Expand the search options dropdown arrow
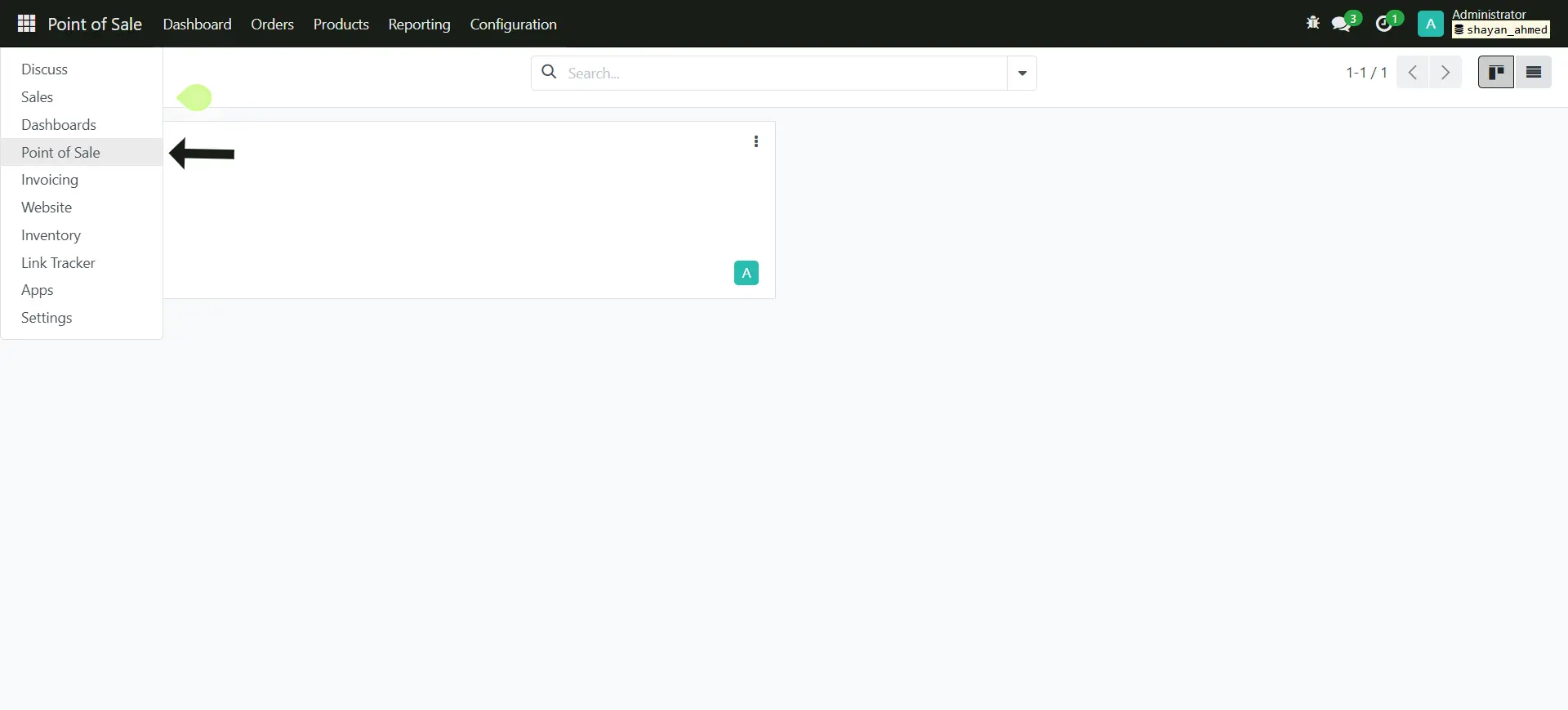 tap(1022, 74)
